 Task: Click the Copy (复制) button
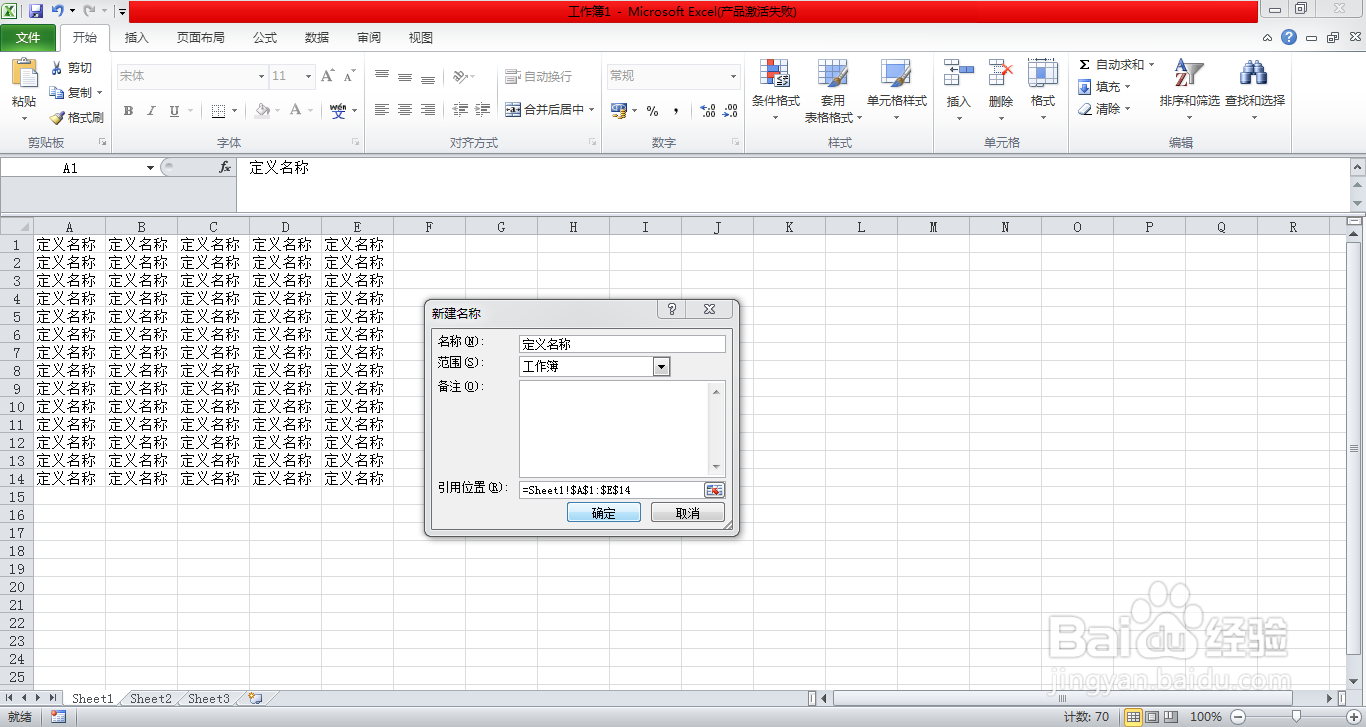point(71,92)
